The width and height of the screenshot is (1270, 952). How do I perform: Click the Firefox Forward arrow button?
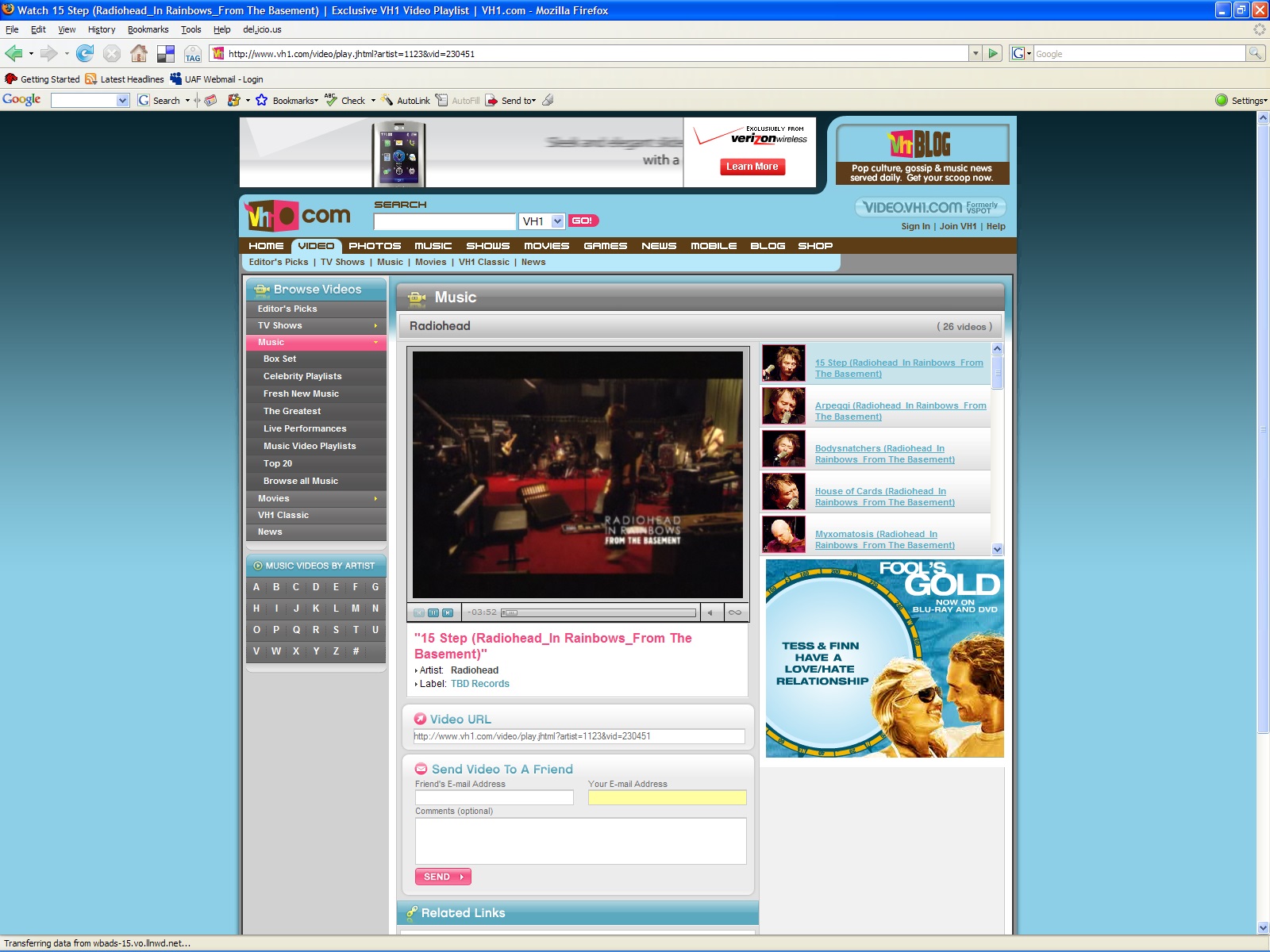coord(49,53)
